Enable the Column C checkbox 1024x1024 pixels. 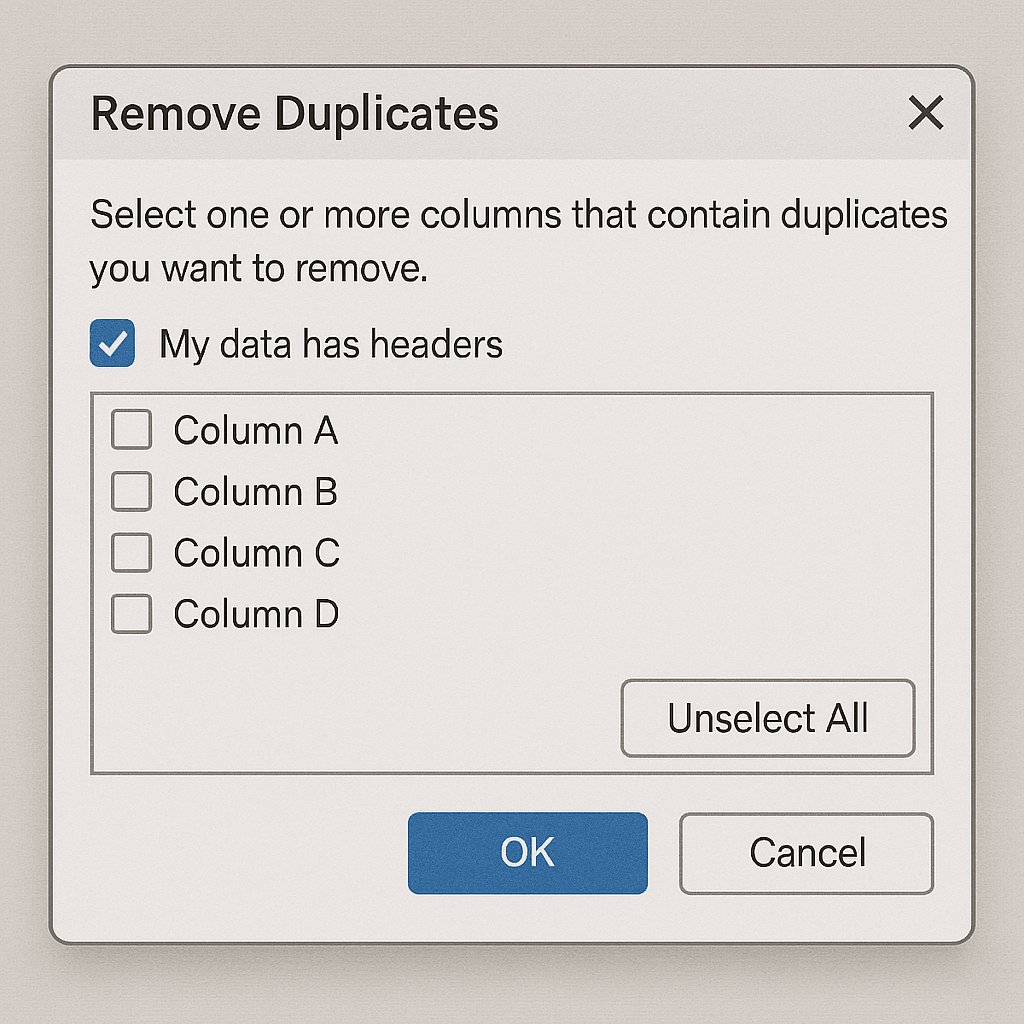coord(131,553)
